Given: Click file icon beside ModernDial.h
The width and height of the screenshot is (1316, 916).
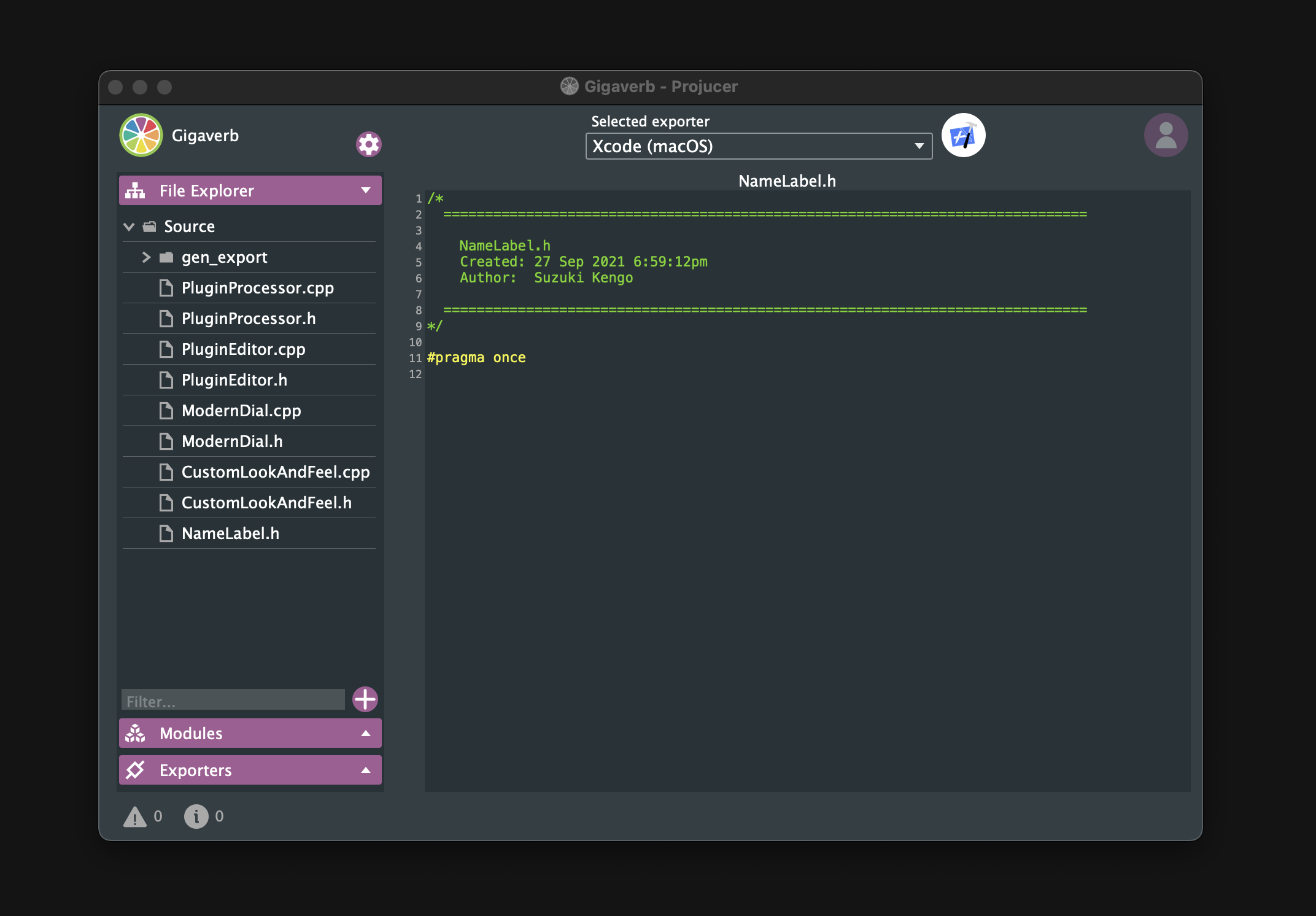Looking at the screenshot, I should point(166,441).
